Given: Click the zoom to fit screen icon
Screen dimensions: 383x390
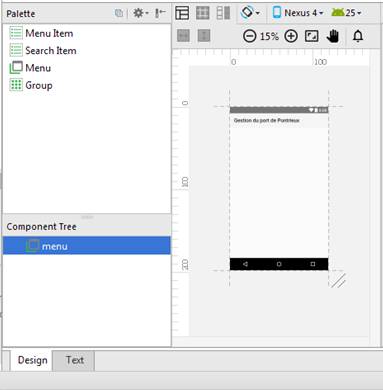Looking at the screenshot, I should click(311, 36).
